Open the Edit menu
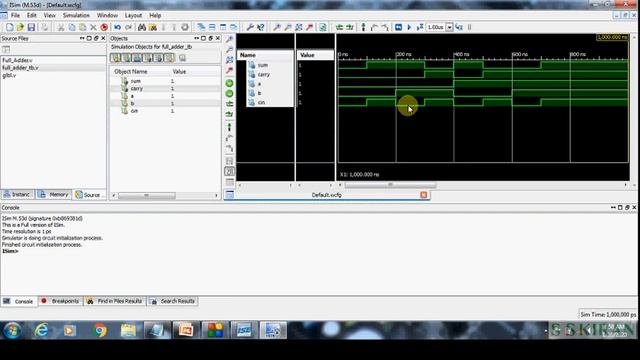The width and height of the screenshot is (640, 360). tap(31, 16)
